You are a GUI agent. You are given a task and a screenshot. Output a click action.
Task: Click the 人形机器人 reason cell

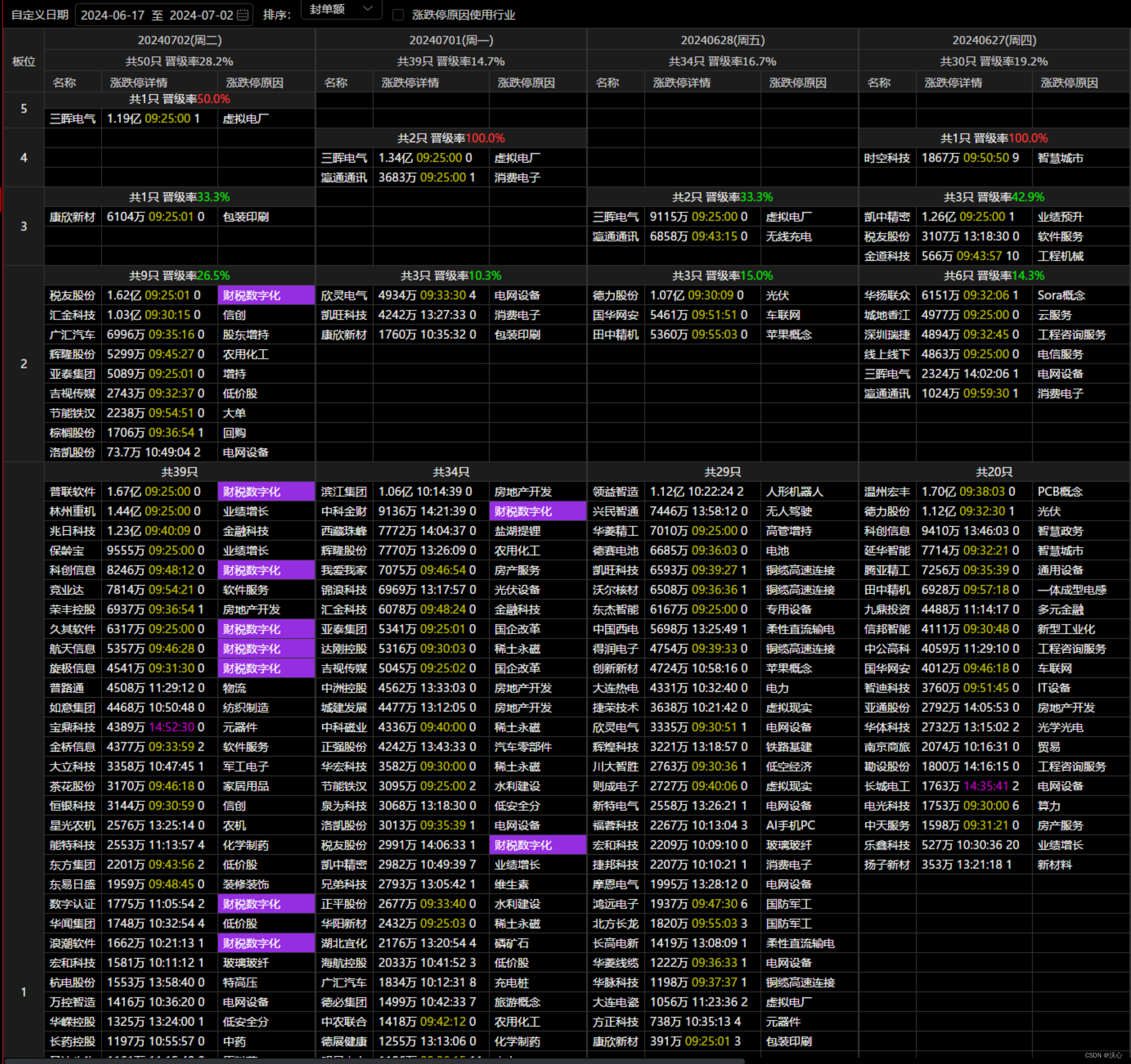click(794, 492)
